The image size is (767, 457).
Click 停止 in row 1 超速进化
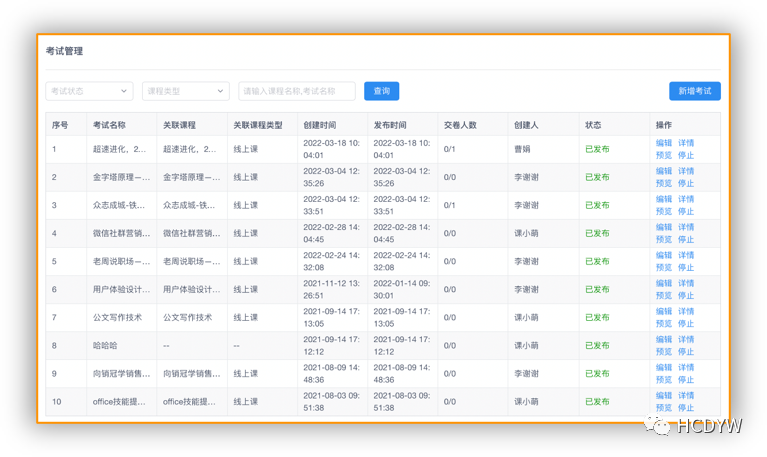click(x=686, y=155)
